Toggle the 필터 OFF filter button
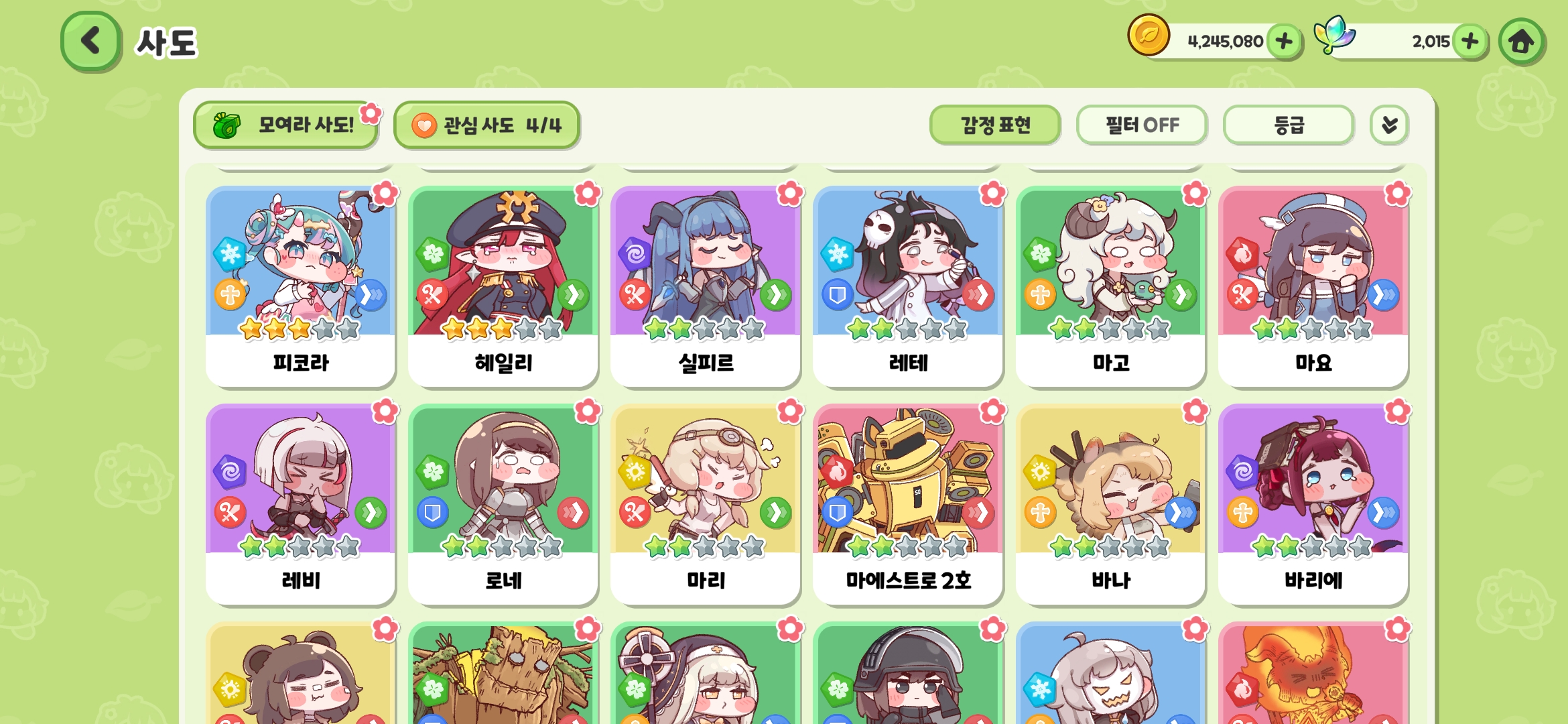Screen dimensions: 1568x724 coord(1142,125)
